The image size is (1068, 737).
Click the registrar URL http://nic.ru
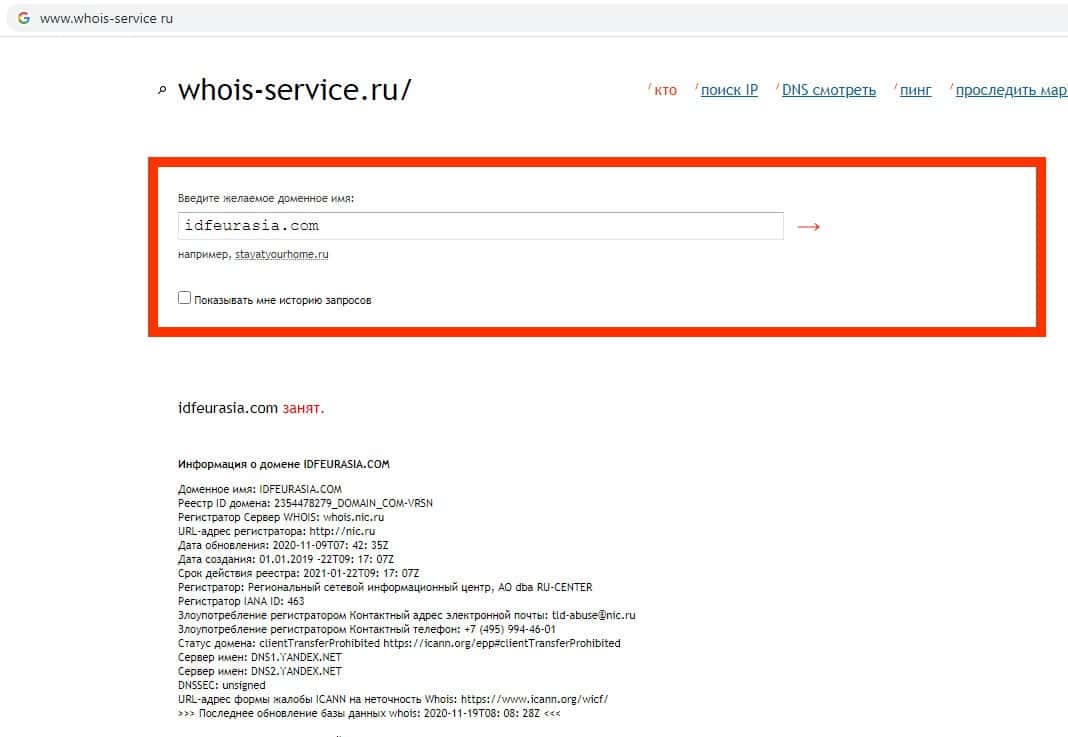[342, 531]
